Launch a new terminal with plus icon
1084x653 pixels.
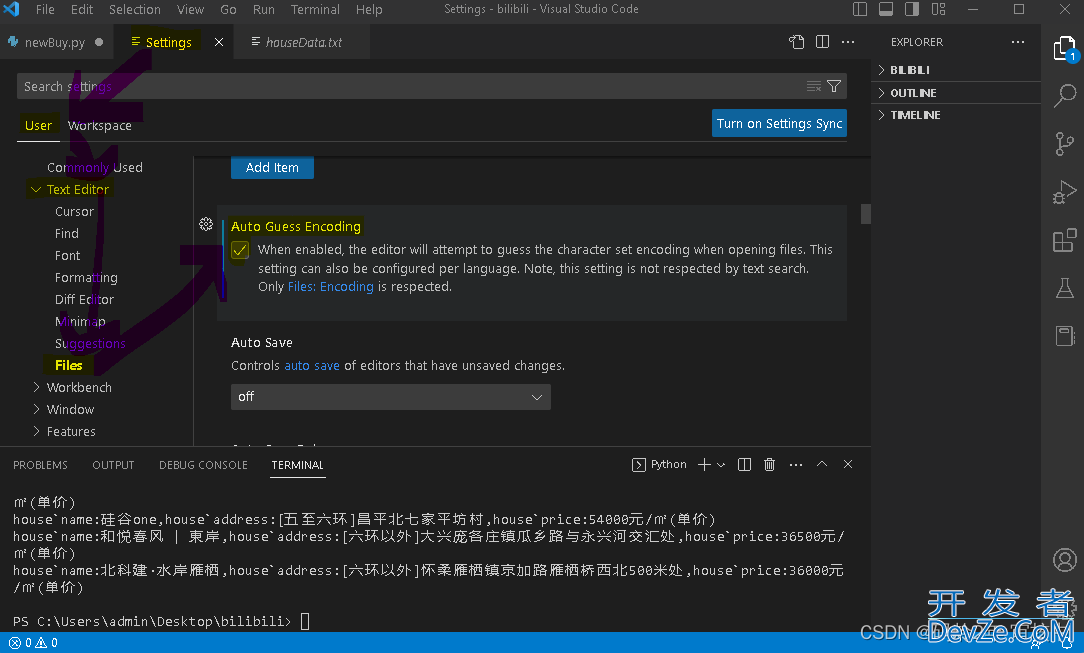(x=704, y=464)
